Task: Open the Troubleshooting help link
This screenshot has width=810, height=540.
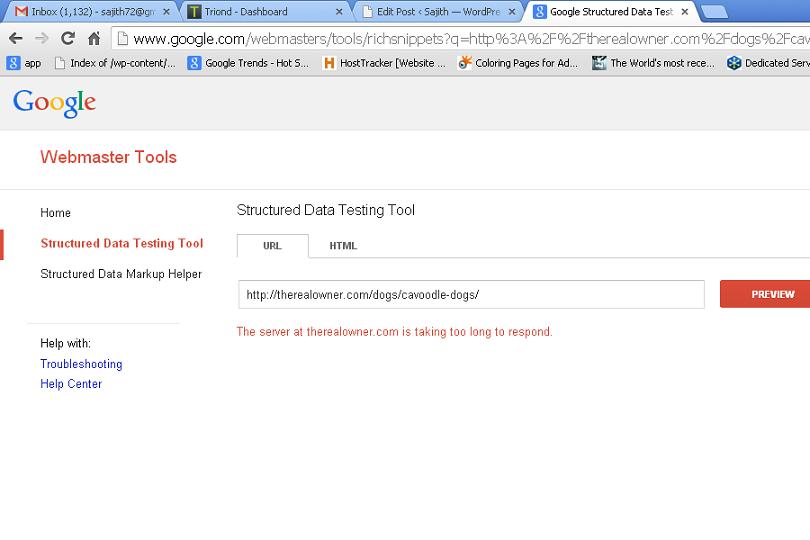Action: coord(81,364)
